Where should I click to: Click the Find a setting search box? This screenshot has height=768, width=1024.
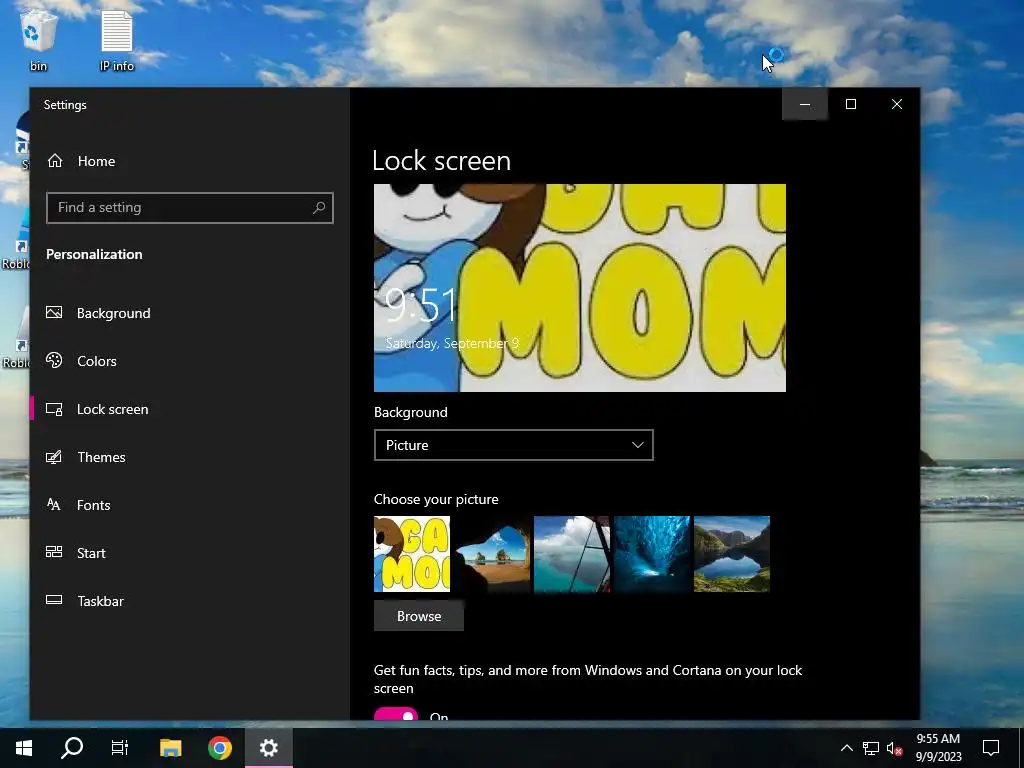189,208
